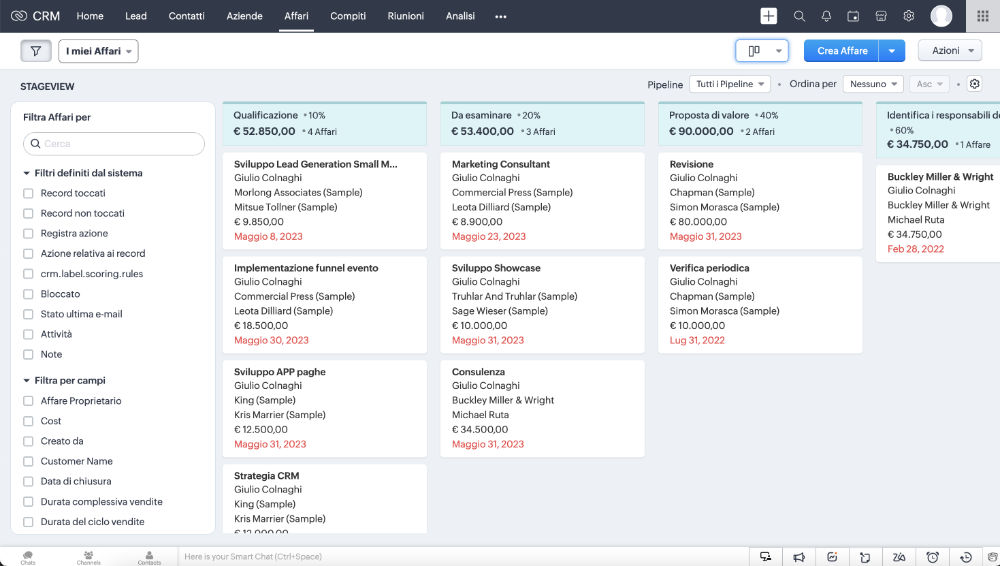Open the megaphone announcements icon
This screenshot has height=566, width=1000.
pyautogui.click(x=798, y=557)
